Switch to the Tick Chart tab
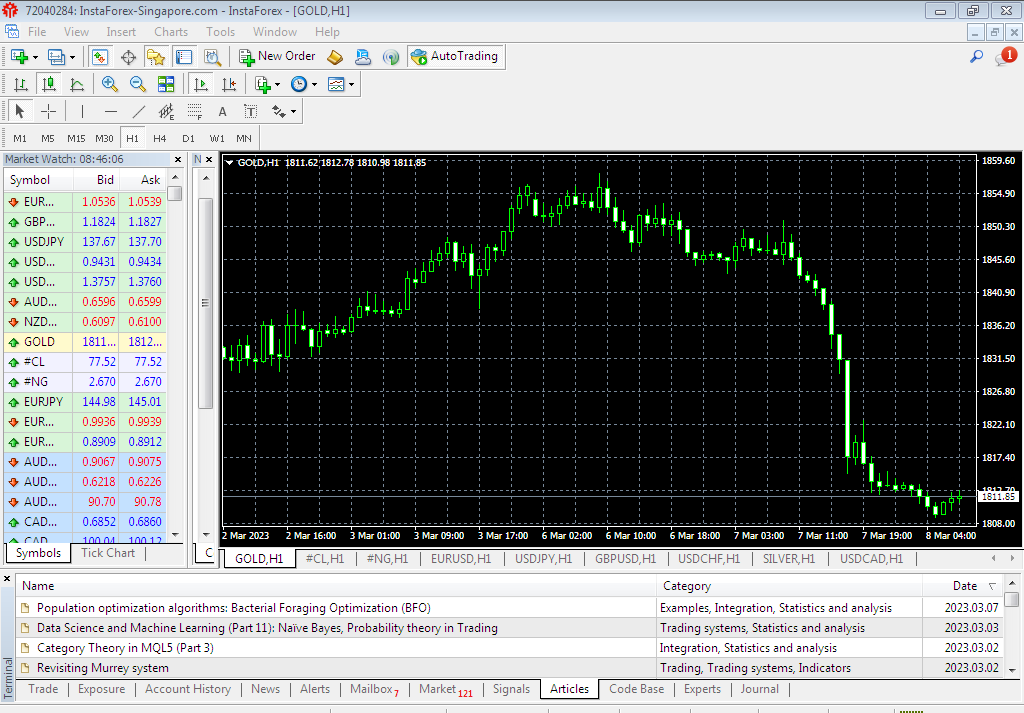This screenshot has width=1024, height=713. point(108,553)
